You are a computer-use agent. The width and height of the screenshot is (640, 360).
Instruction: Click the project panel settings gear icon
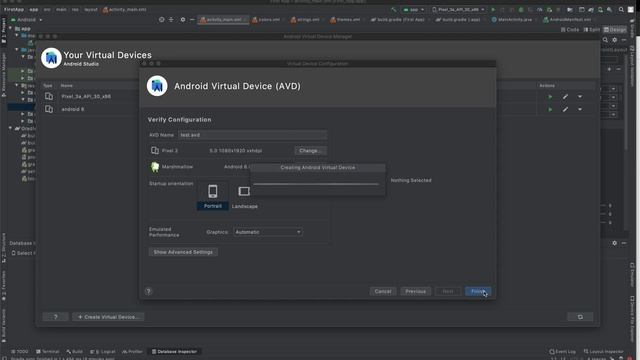click(x=182, y=20)
